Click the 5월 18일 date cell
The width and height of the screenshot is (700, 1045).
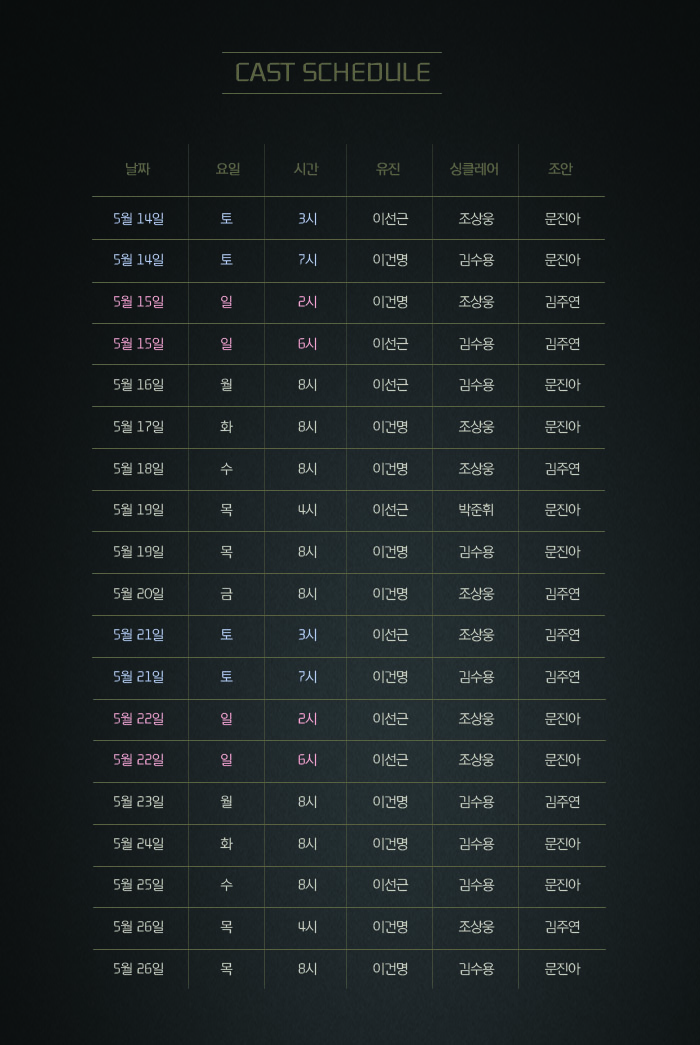click(139, 468)
